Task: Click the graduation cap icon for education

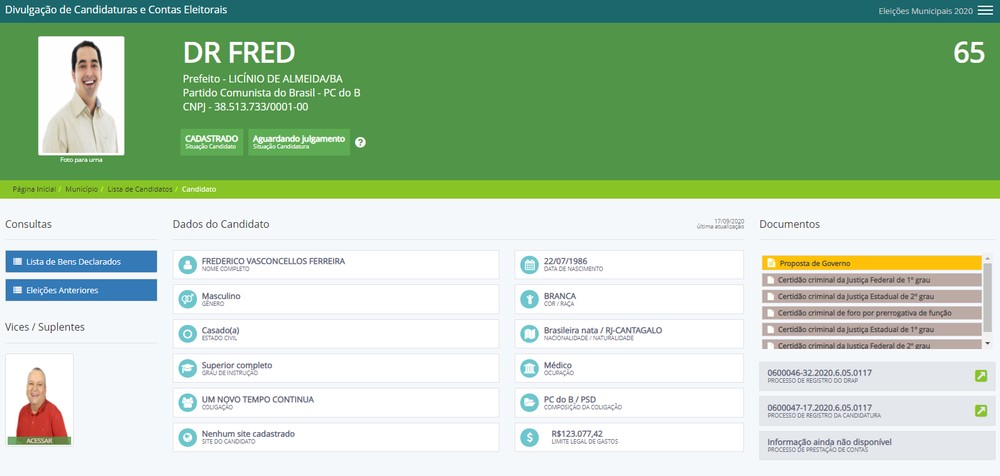Action: (x=187, y=368)
